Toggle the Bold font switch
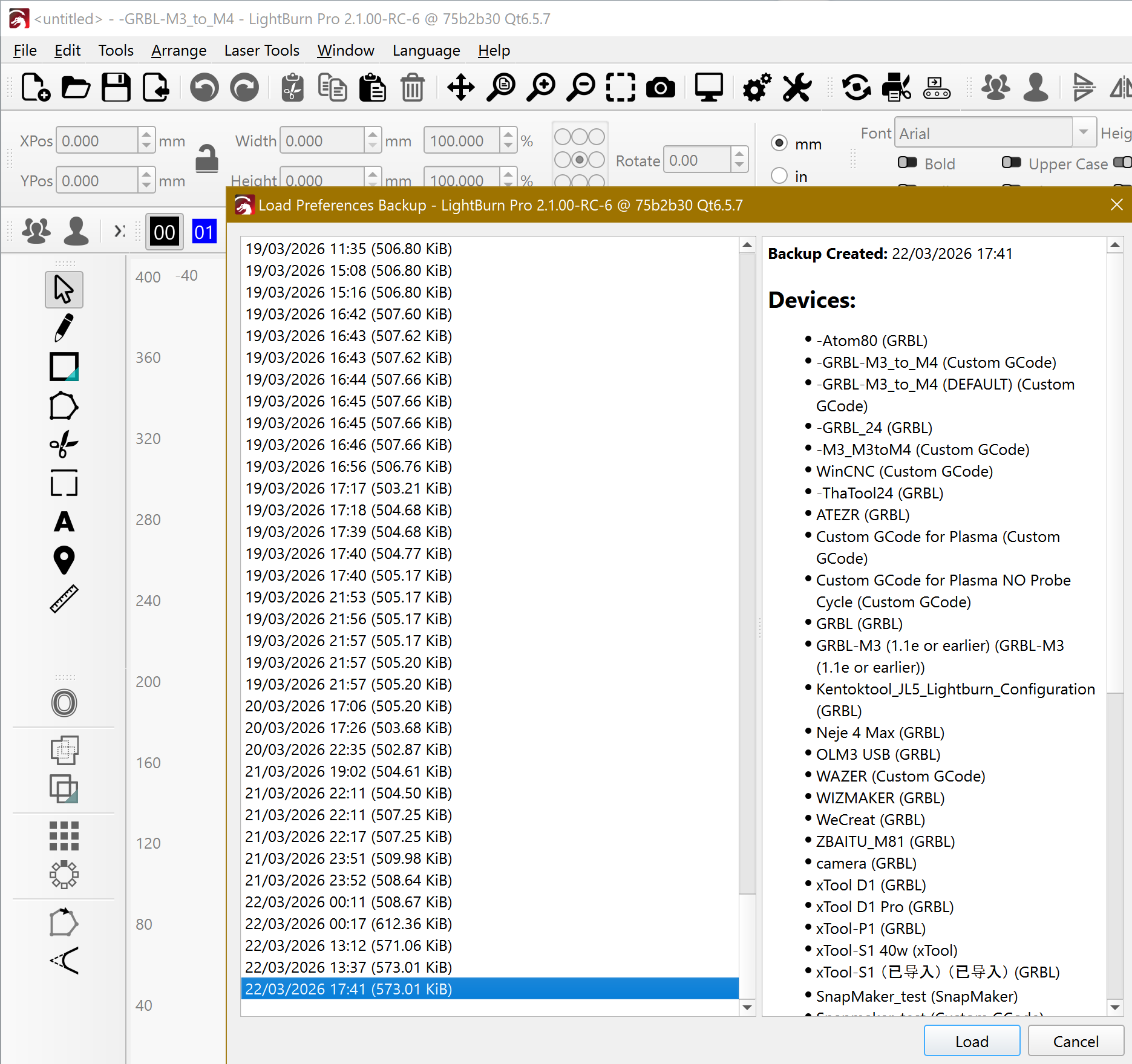The height and width of the screenshot is (1064, 1132). tap(907, 163)
